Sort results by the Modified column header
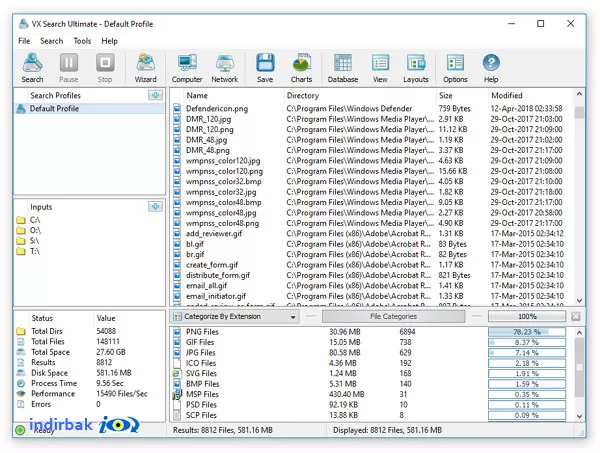Viewport: 600px width, 453px height. [507, 96]
